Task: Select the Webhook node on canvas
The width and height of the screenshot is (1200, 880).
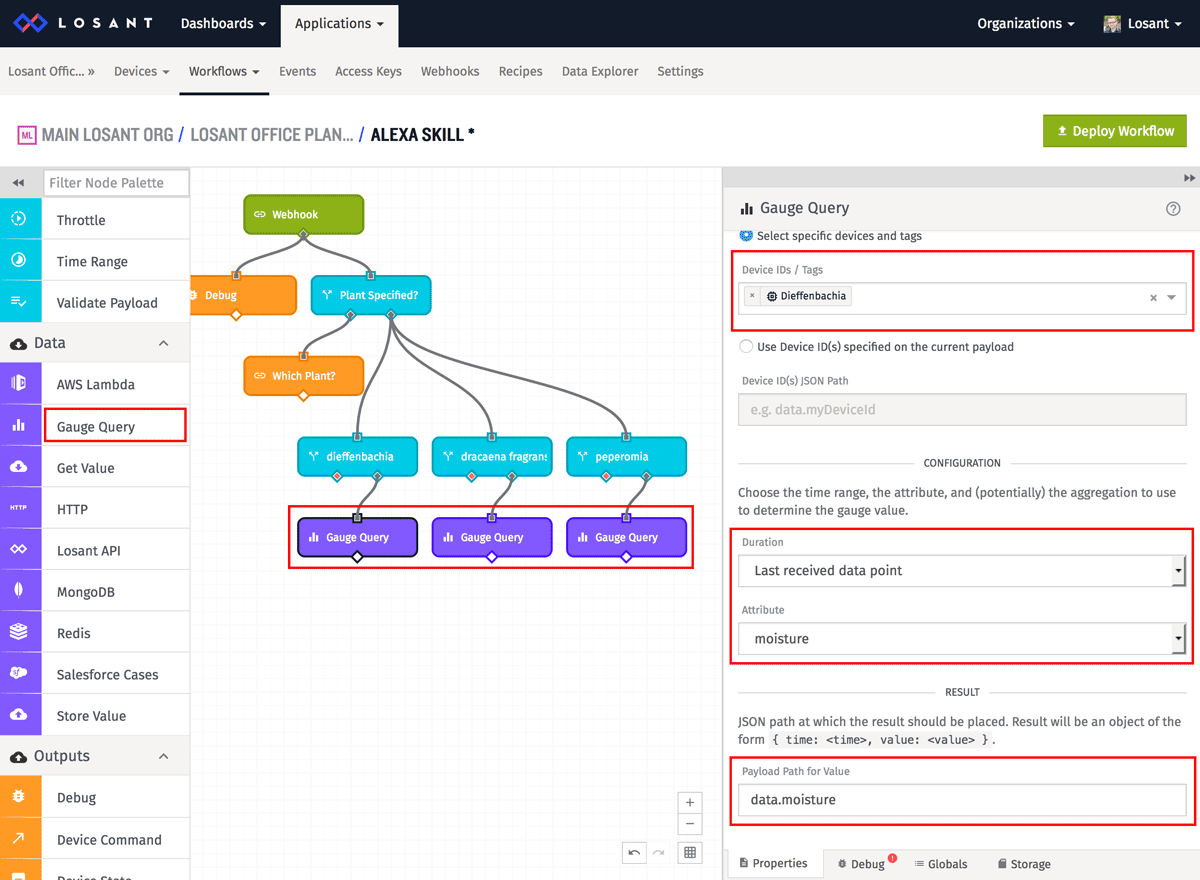Action: 303,214
